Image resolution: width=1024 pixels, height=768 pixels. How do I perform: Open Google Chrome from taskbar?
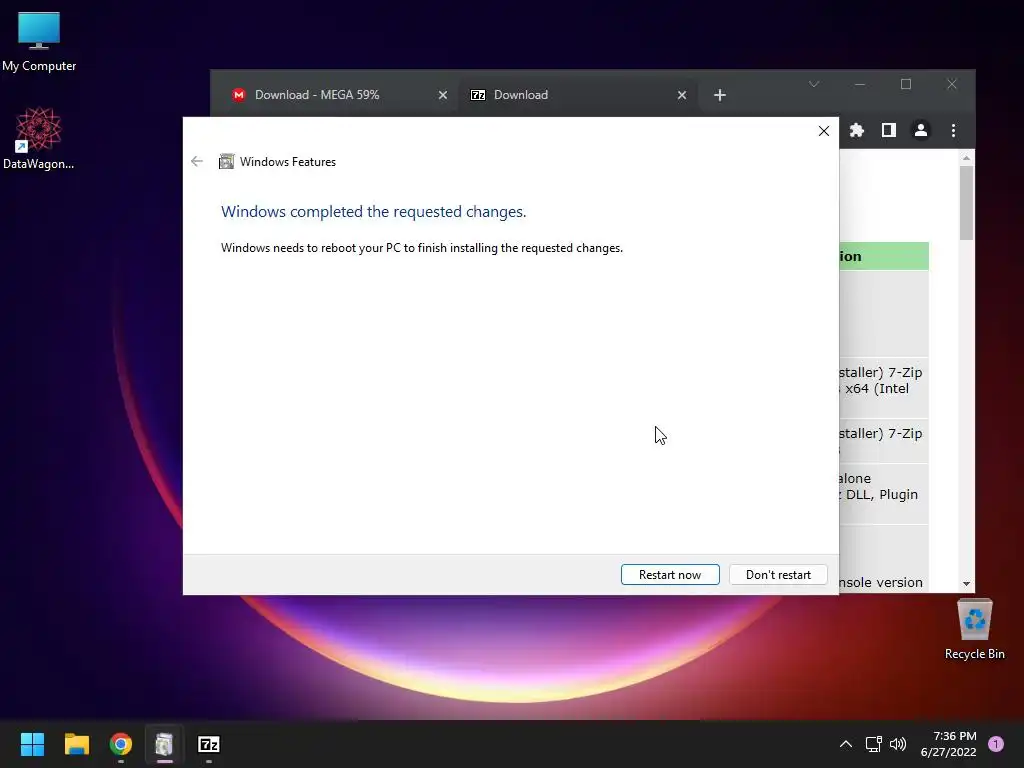click(121, 744)
